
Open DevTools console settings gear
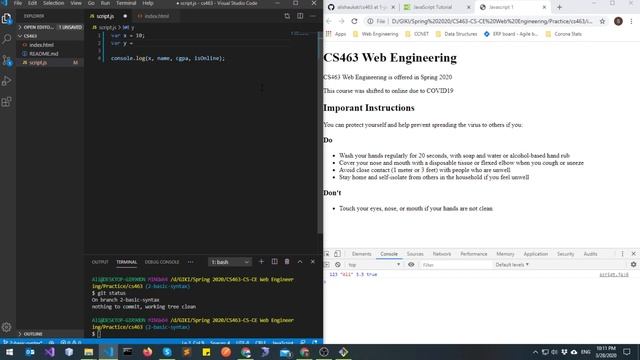pos(633,264)
